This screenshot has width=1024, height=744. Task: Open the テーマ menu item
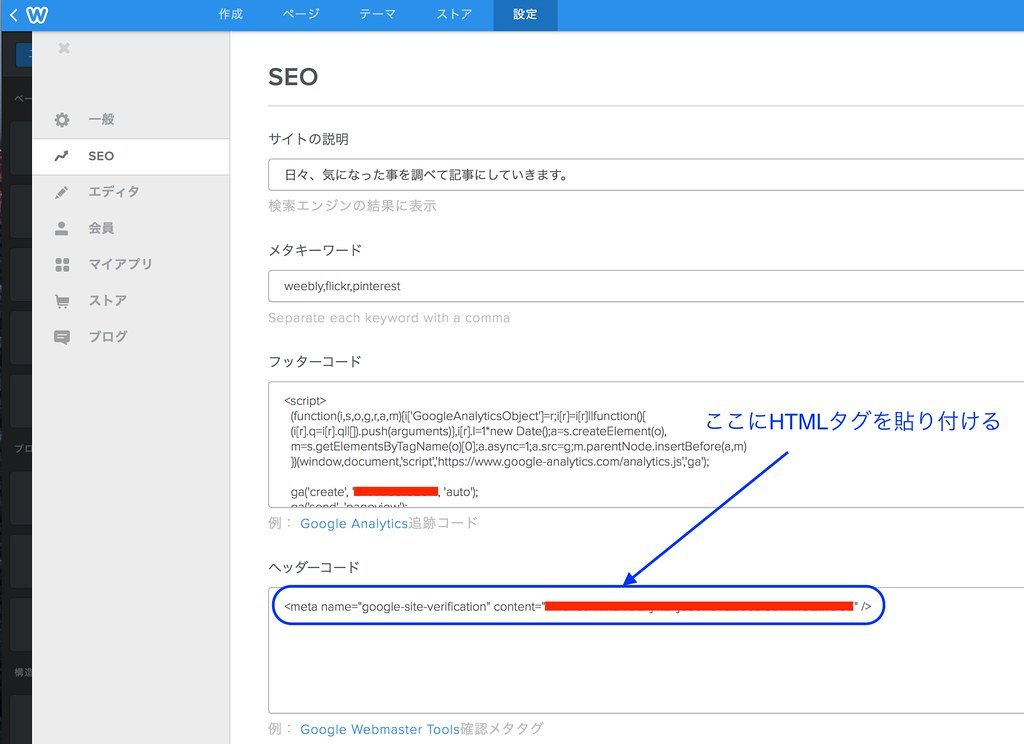point(377,14)
